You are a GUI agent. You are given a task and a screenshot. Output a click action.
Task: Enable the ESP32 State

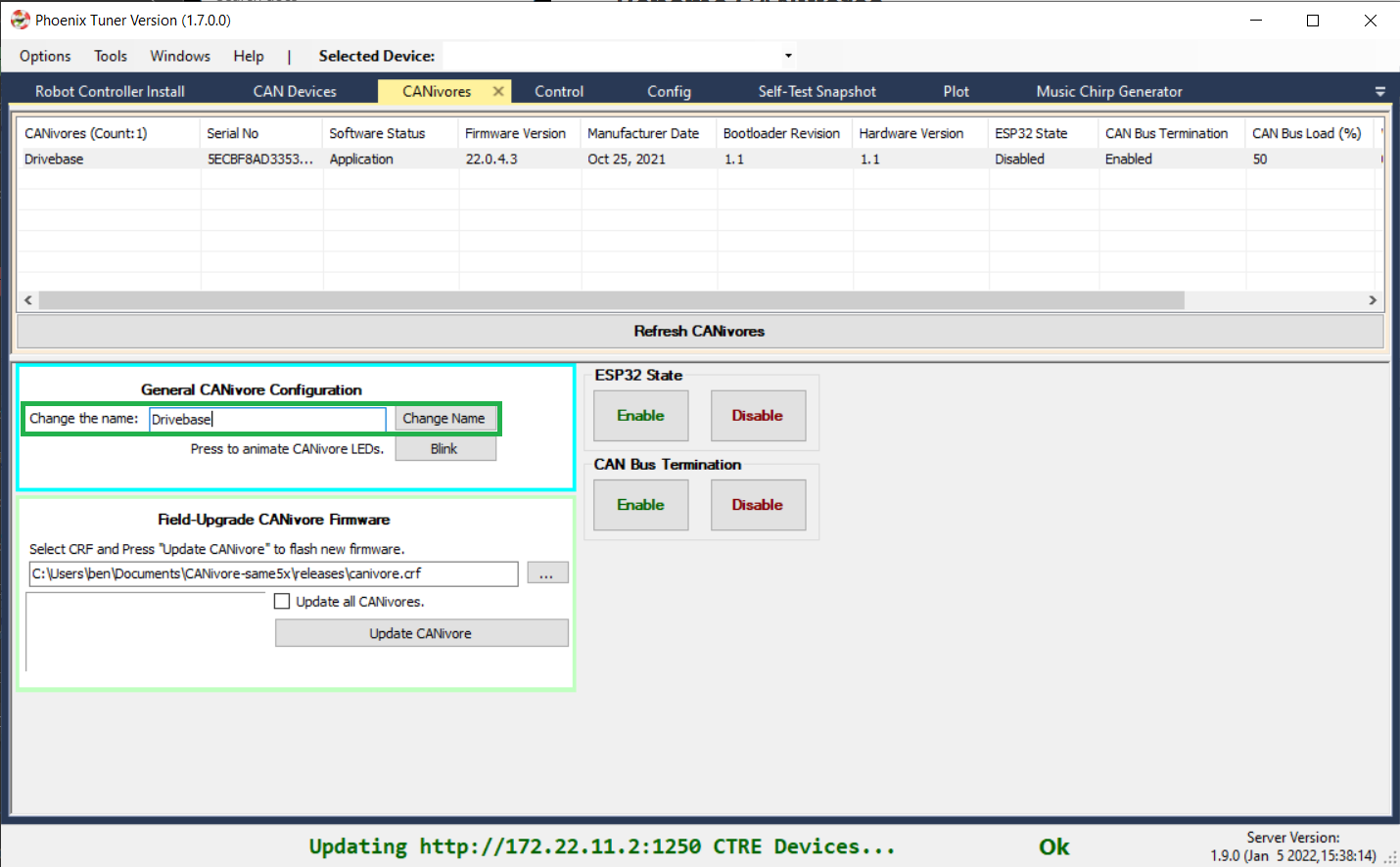(641, 416)
